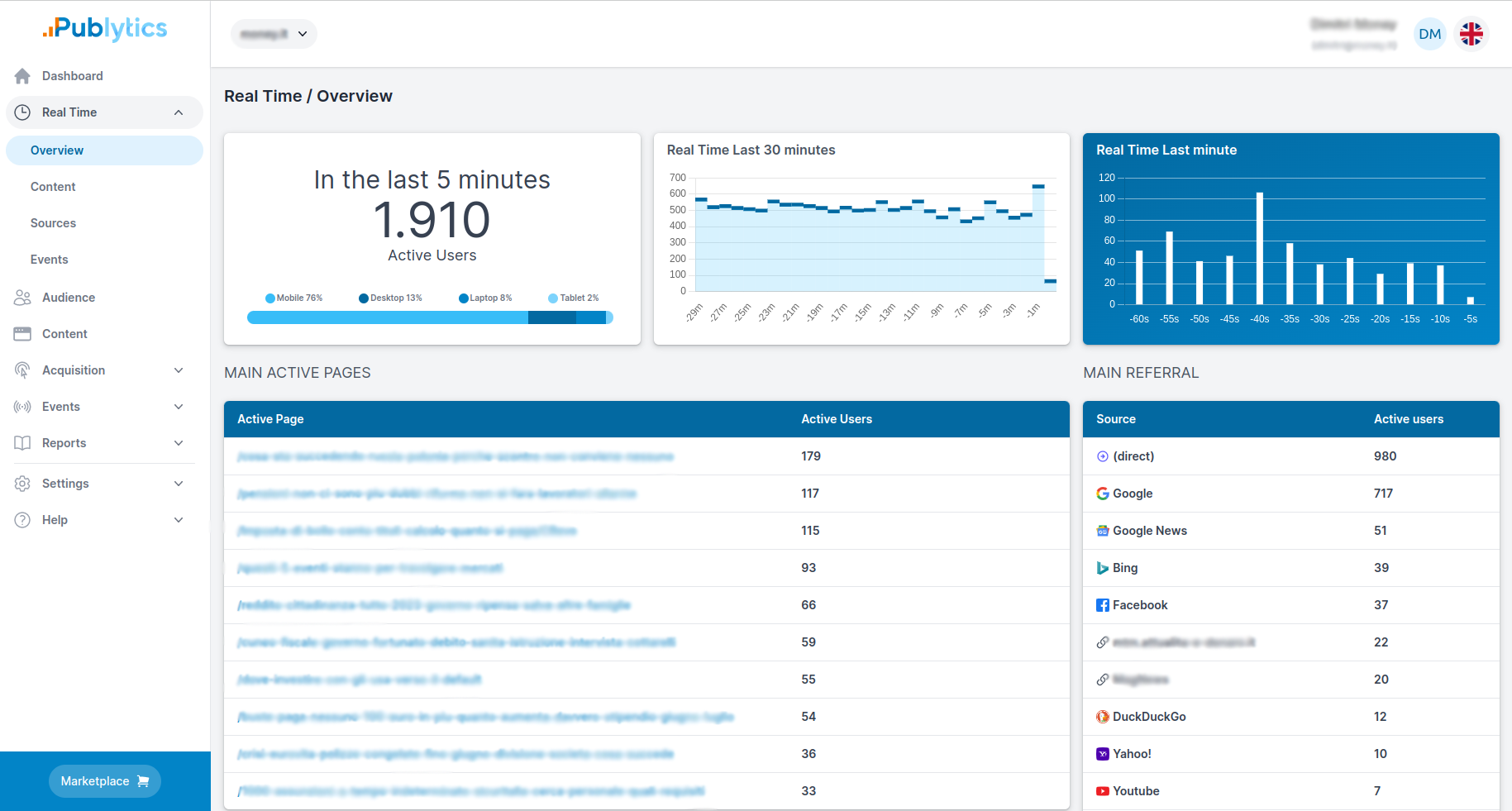Open the site selector dropdown
The image size is (1512, 811).
point(274,34)
